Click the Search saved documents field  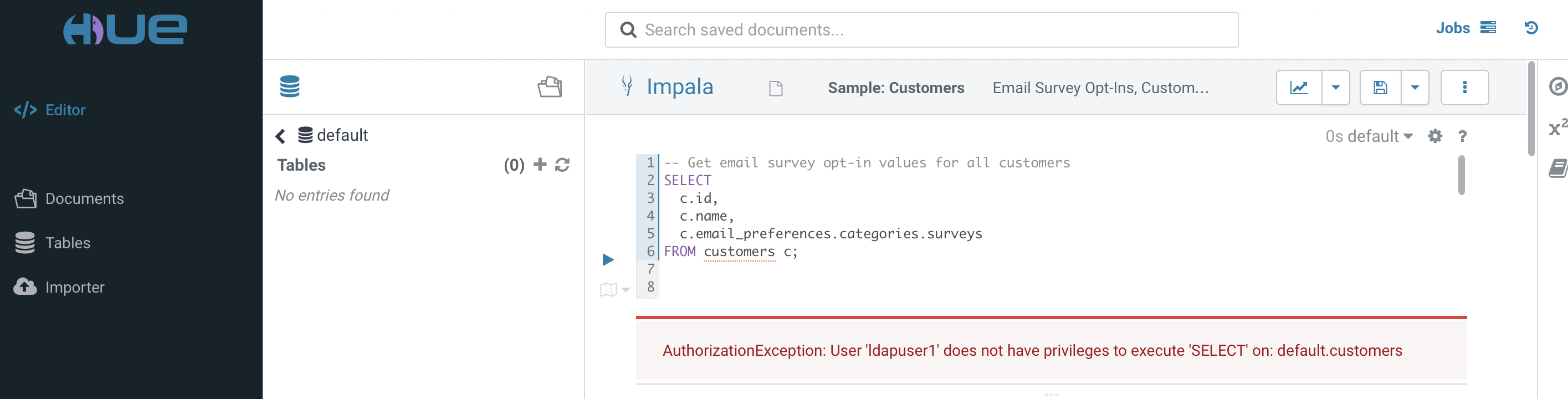pyautogui.click(x=921, y=30)
